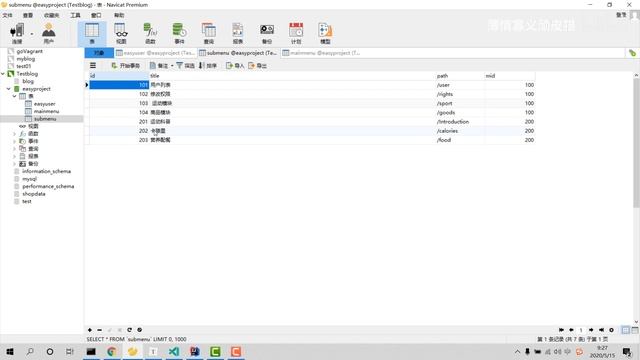
Task: Add record with plus icon
Action: tap(90, 330)
